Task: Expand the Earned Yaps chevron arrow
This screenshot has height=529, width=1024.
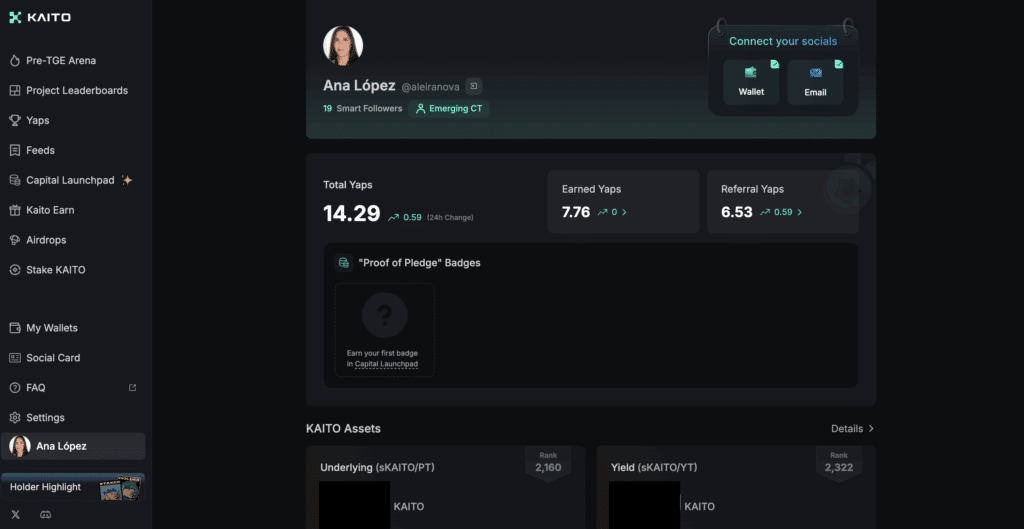Action: click(624, 212)
